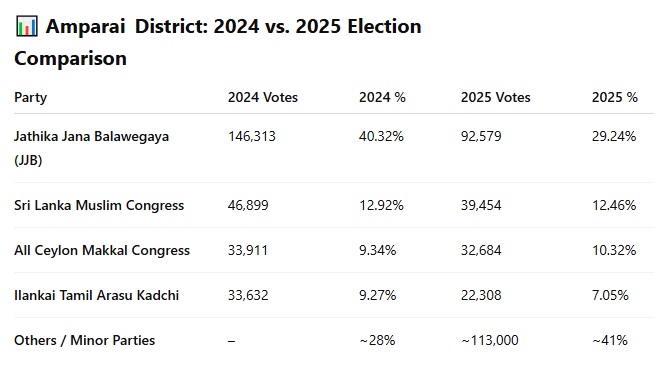
Task: Click the 10.32% percentage cell
Action: tap(614, 250)
